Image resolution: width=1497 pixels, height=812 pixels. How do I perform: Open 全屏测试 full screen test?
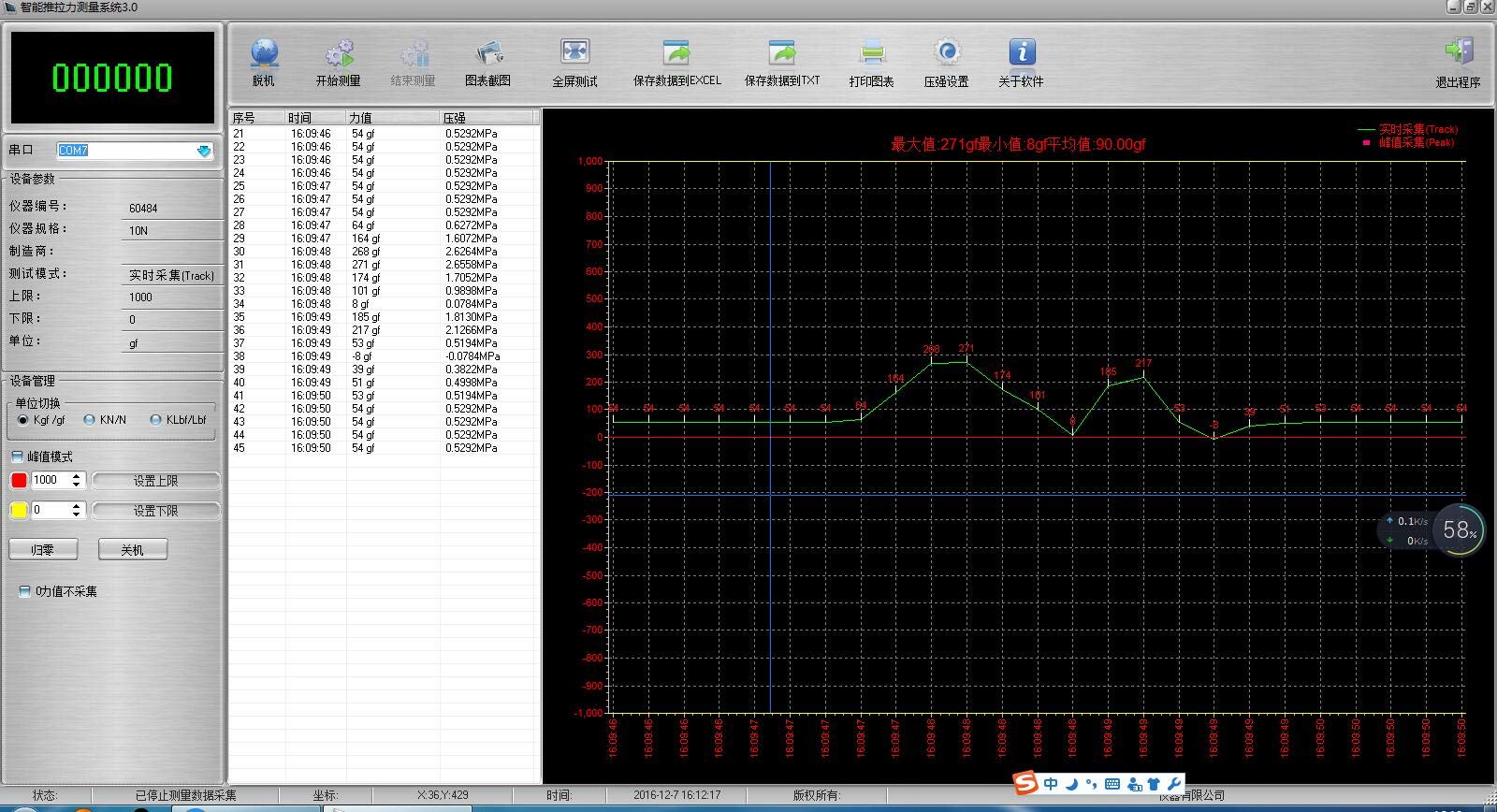tap(574, 63)
